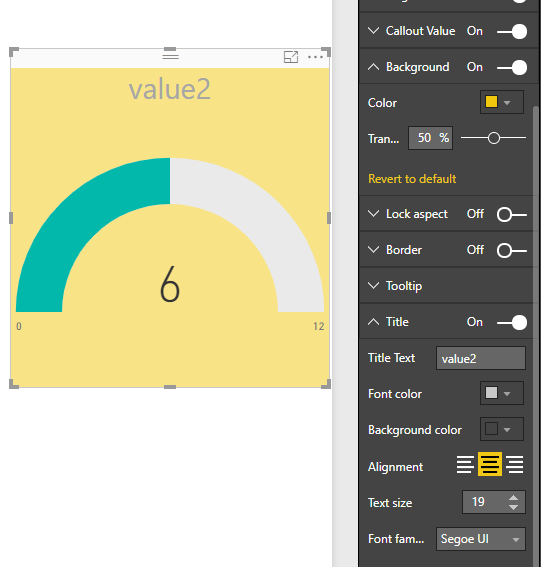Click the bottom-right resize handle of gauge
The width and height of the screenshot is (541, 567).
[x=326, y=384]
